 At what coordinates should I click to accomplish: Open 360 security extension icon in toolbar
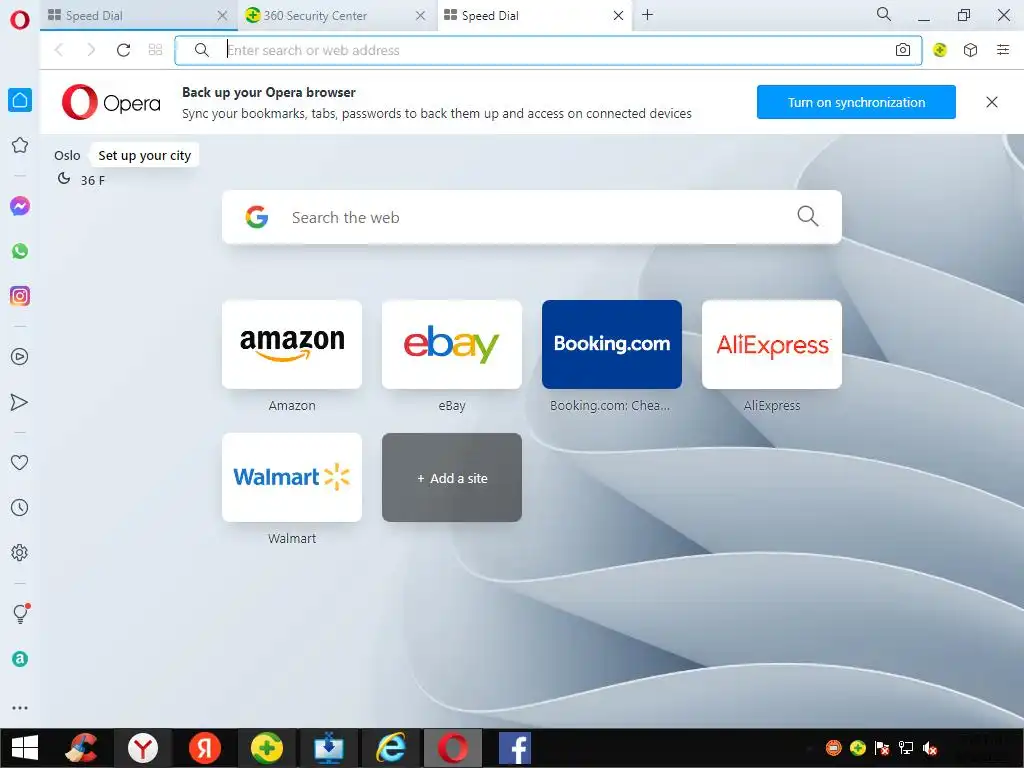pyautogui.click(x=940, y=50)
